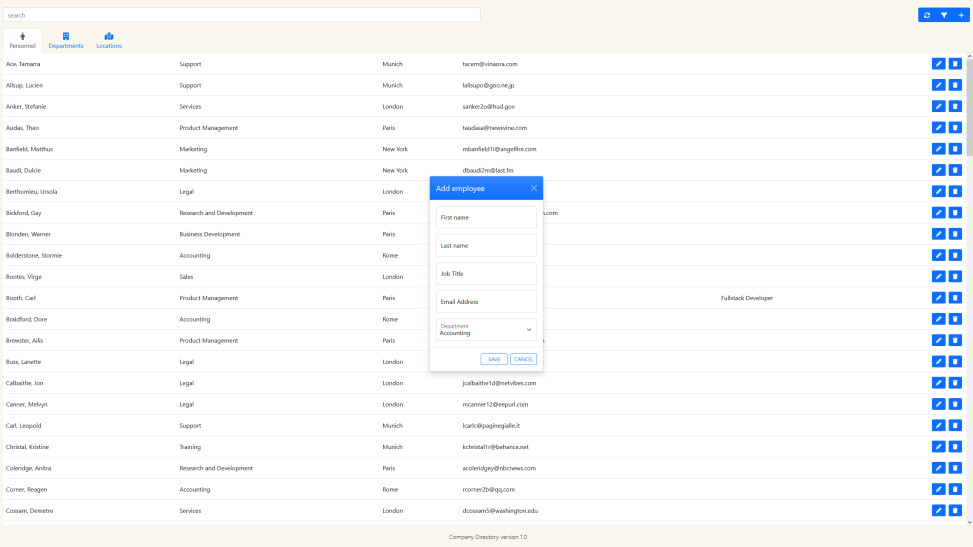Image resolution: width=973 pixels, height=547 pixels.
Task: Edit Ace, Tamarra with pencil icon
Action: point(938,64)
